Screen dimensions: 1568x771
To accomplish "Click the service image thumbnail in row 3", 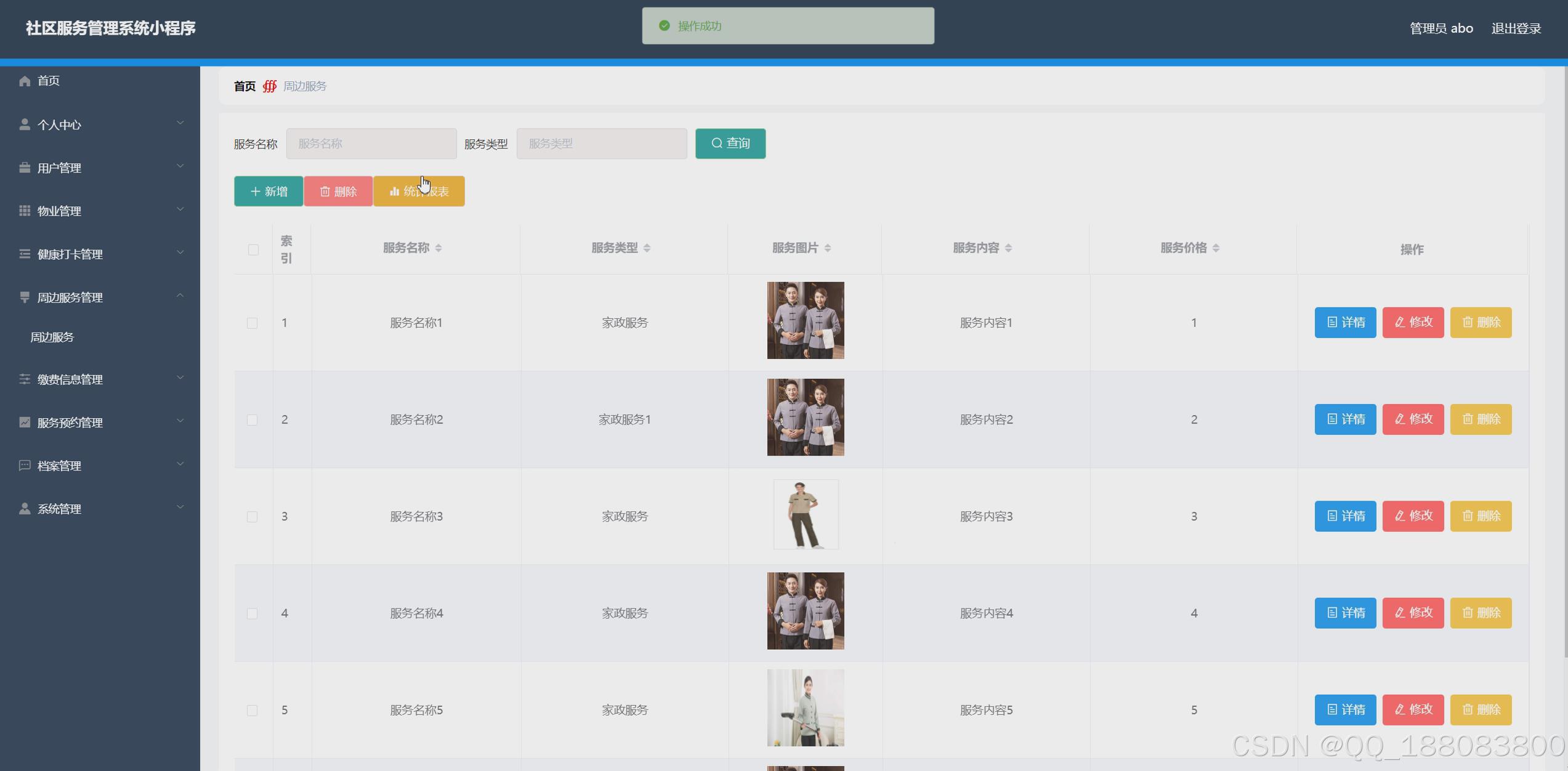I will pyautogui.click(x=806, y=515).
